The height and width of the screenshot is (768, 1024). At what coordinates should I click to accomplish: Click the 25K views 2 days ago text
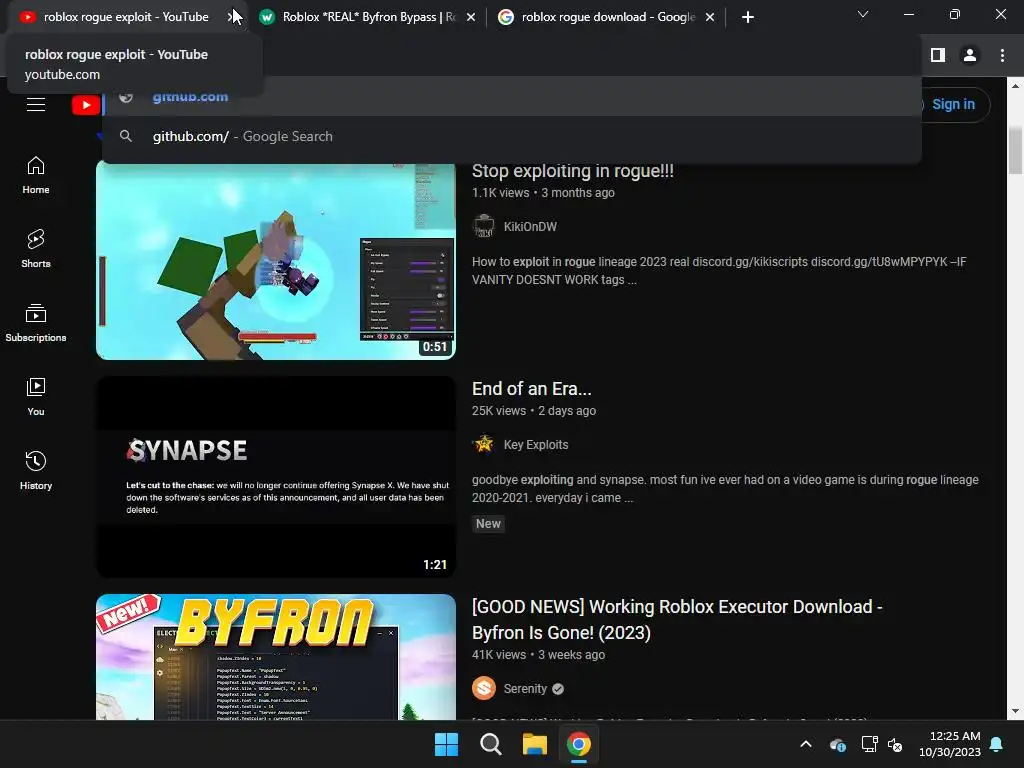(534, 411)
